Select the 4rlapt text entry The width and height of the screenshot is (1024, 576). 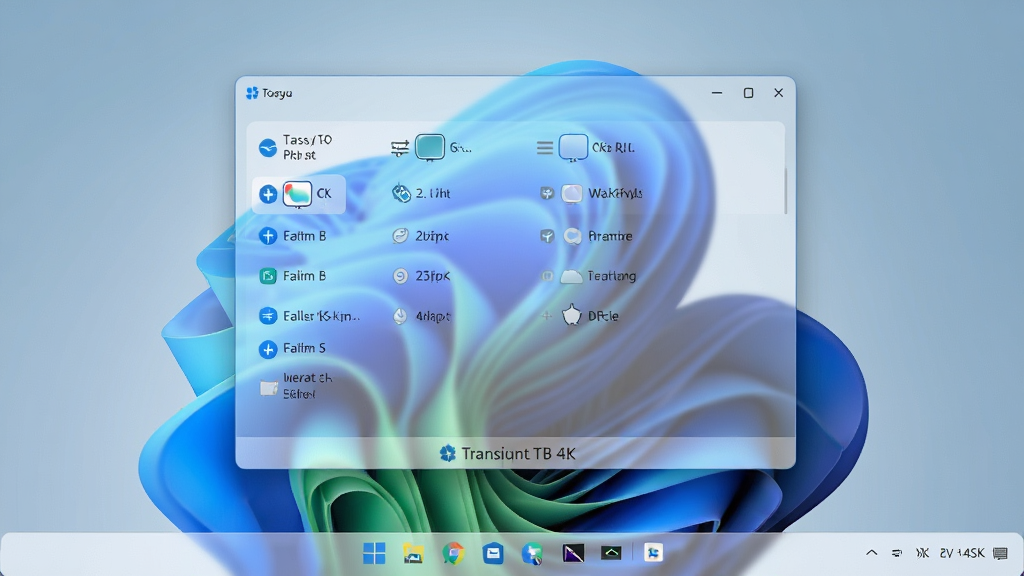tap(433, 316)
